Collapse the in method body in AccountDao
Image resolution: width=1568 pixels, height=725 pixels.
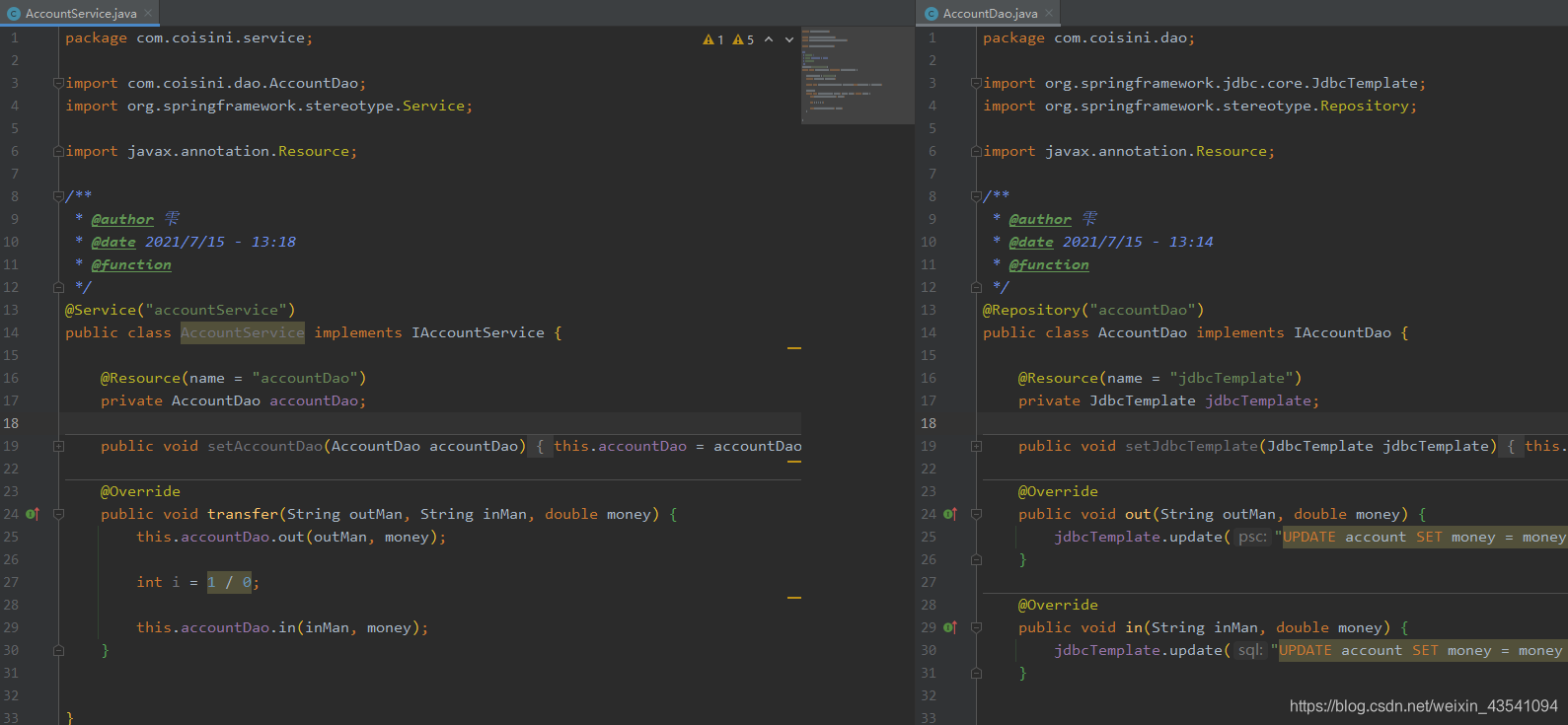[976, 627]
